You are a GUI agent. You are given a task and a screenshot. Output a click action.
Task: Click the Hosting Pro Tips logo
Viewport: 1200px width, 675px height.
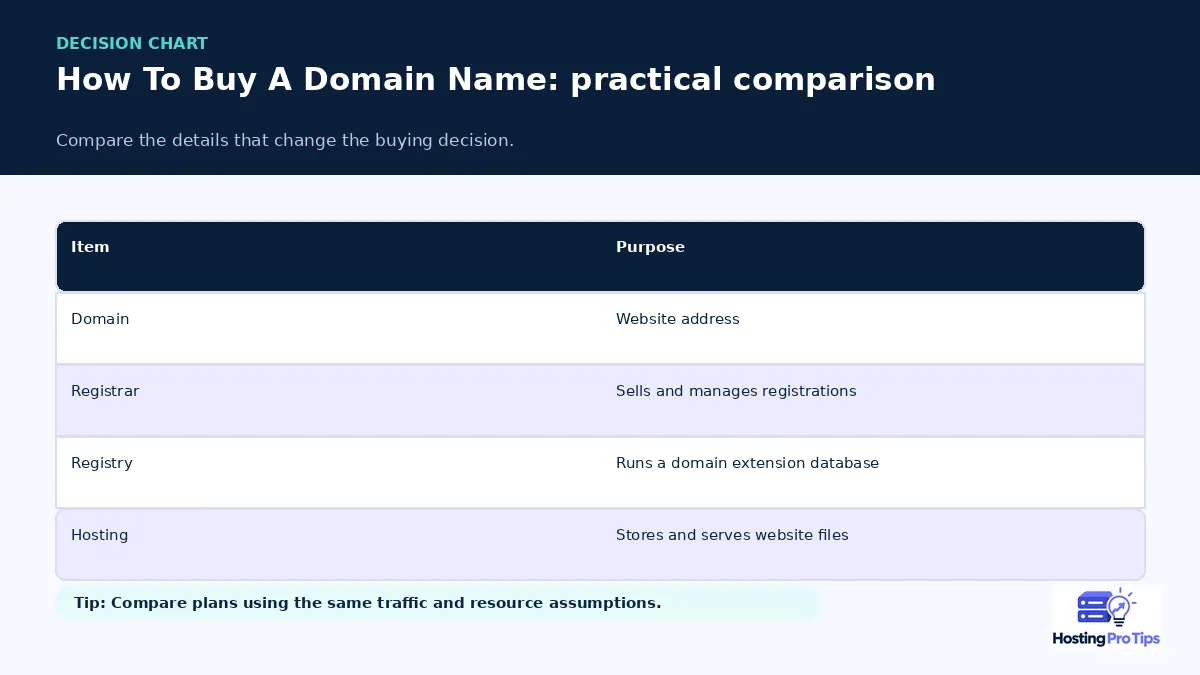click(1106, 617)
